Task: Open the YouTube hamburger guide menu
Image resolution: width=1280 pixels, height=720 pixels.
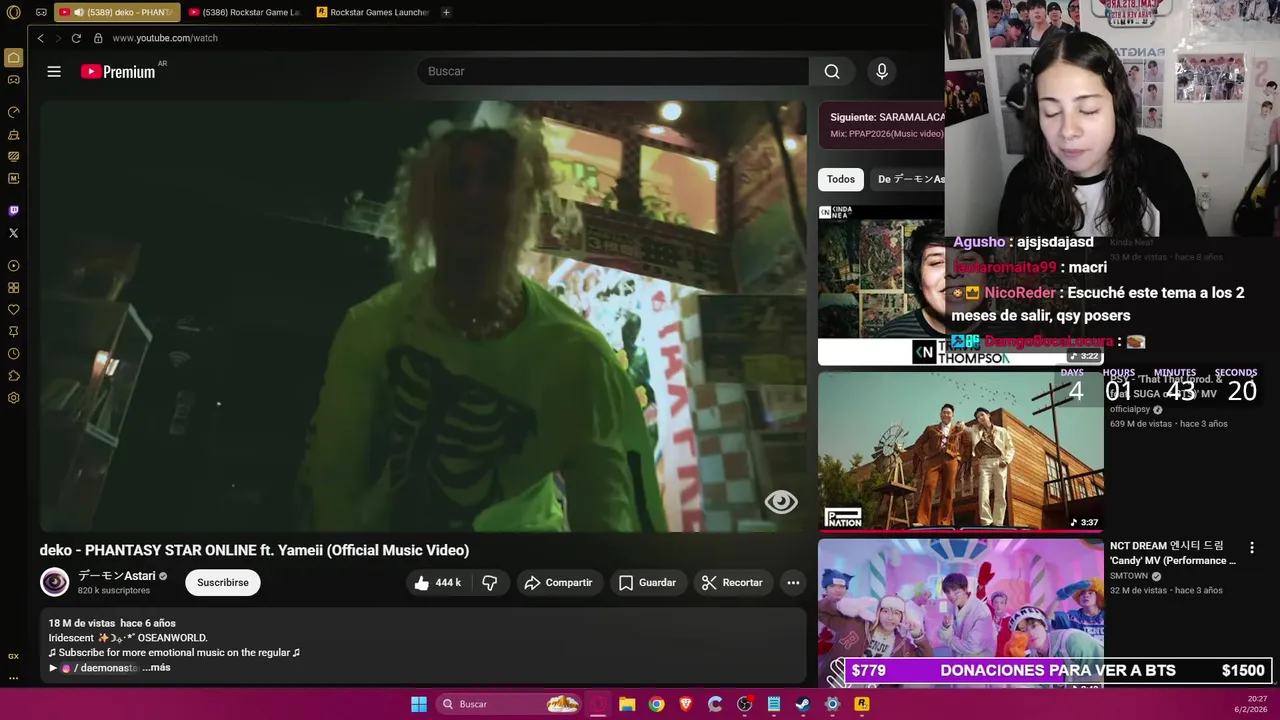Action: coord(54,71)
